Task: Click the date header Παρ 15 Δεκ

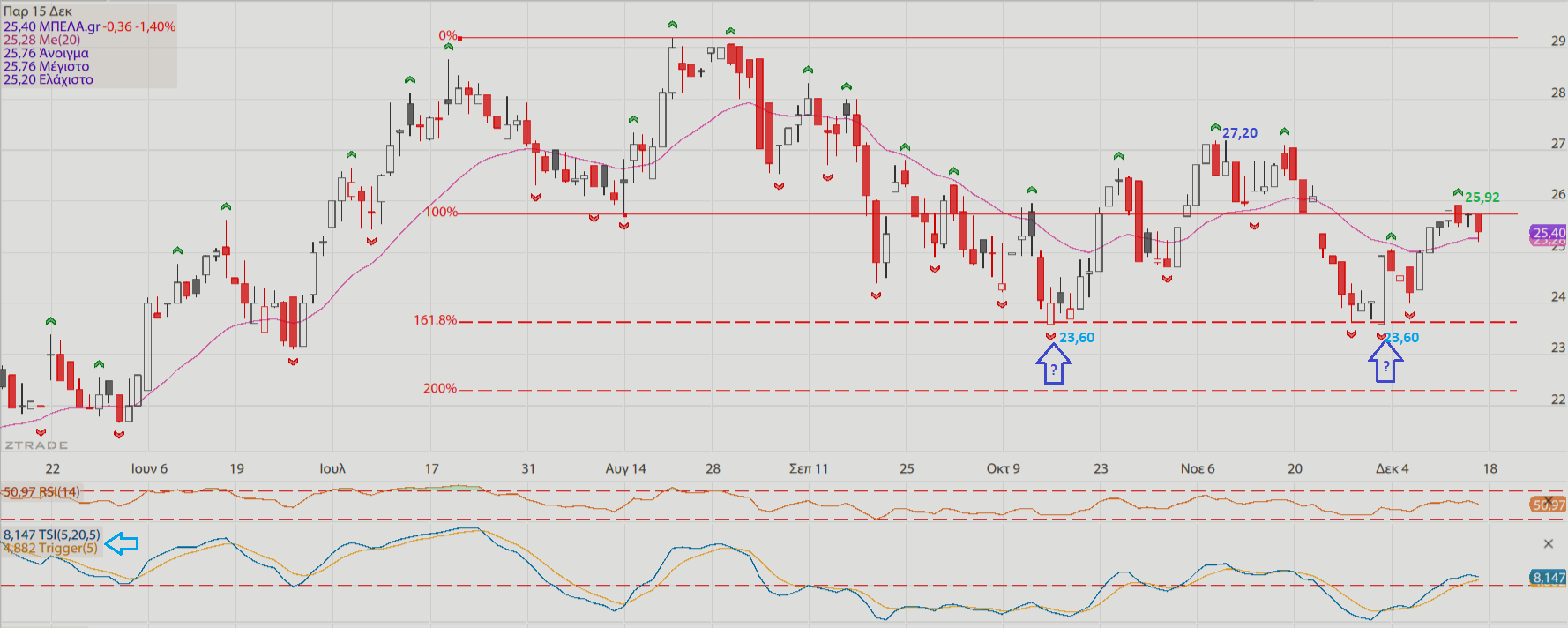Action: pos(38,11)
